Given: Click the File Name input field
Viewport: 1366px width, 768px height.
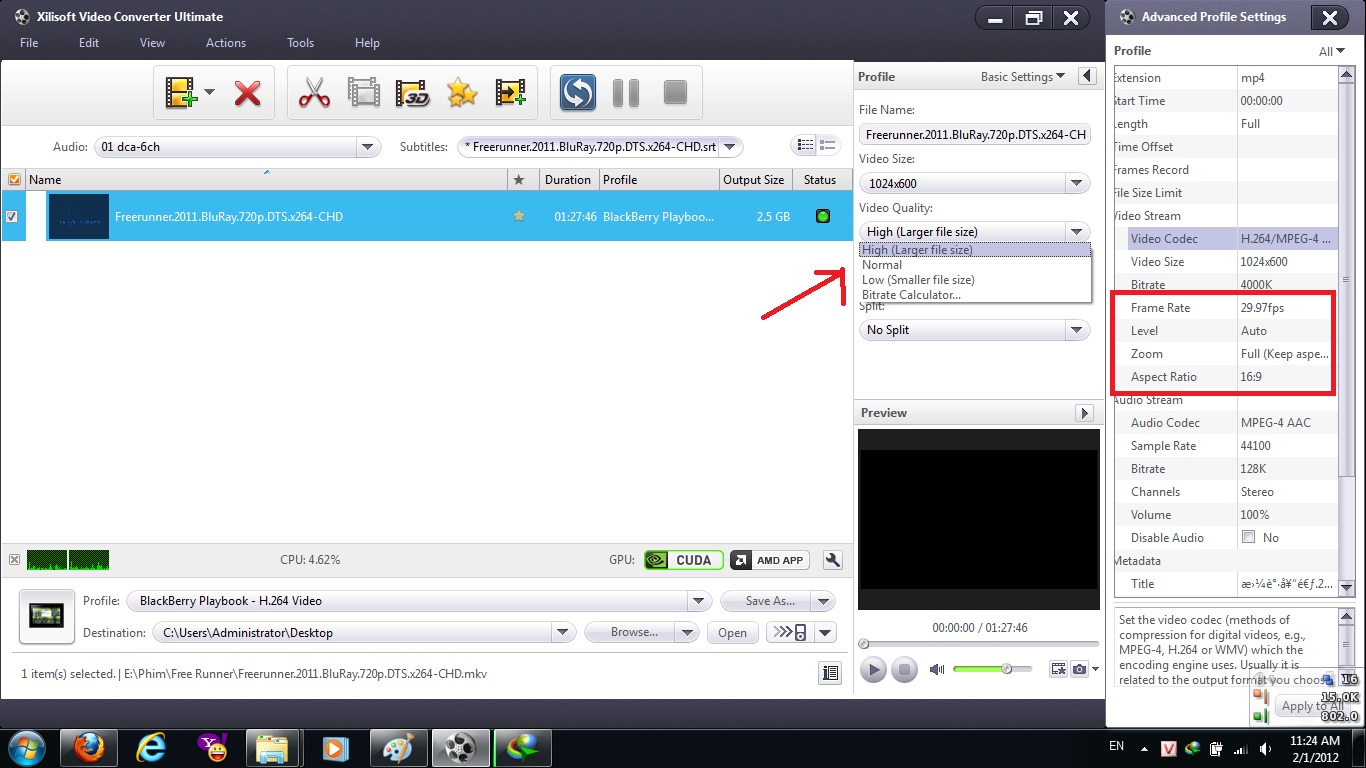Looking at the screenshot, I should coord(975,134).
